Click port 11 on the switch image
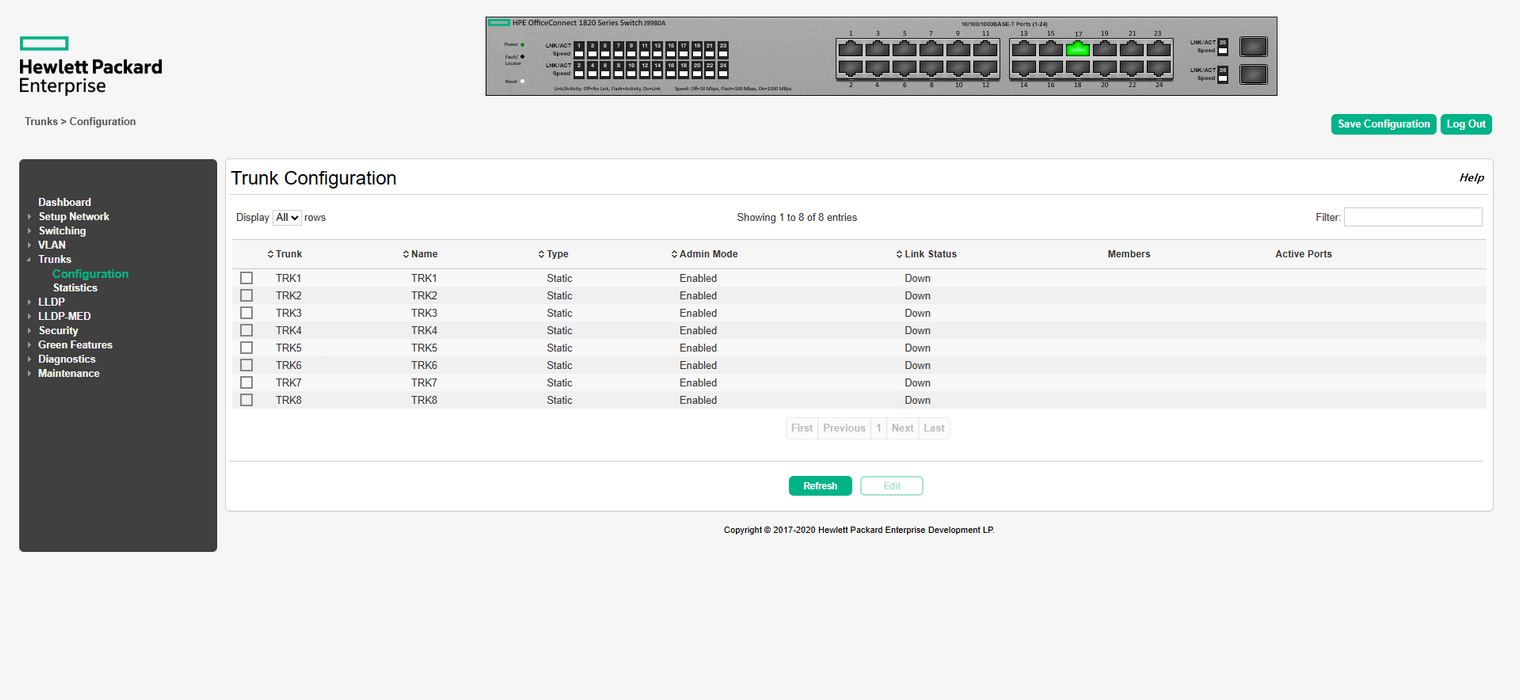This screenshot has height=700, width=1520. 986,49
